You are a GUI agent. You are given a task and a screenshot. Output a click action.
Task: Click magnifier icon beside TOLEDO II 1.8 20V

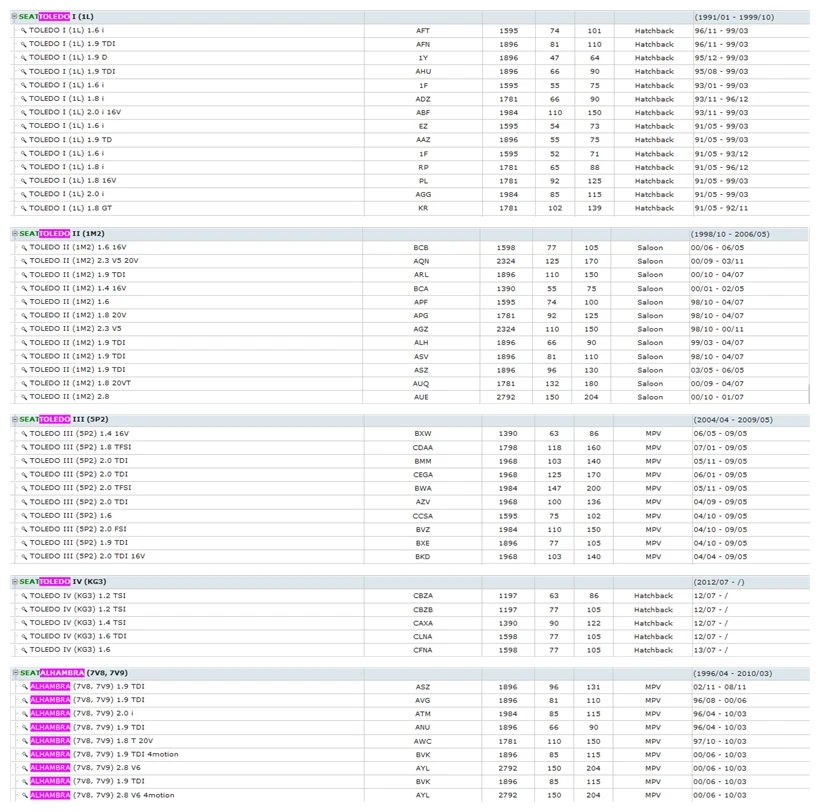[24, 316]
